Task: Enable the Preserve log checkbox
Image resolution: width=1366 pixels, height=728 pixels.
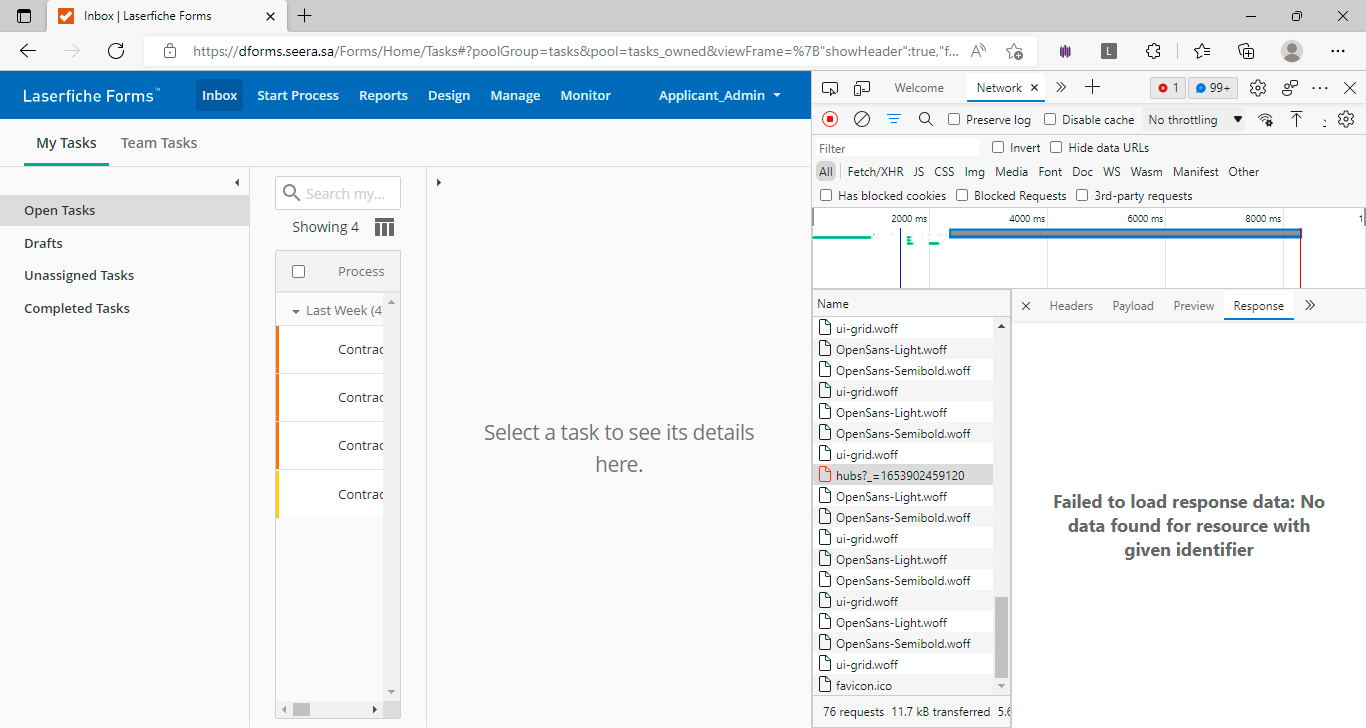Action: [954, 120]
